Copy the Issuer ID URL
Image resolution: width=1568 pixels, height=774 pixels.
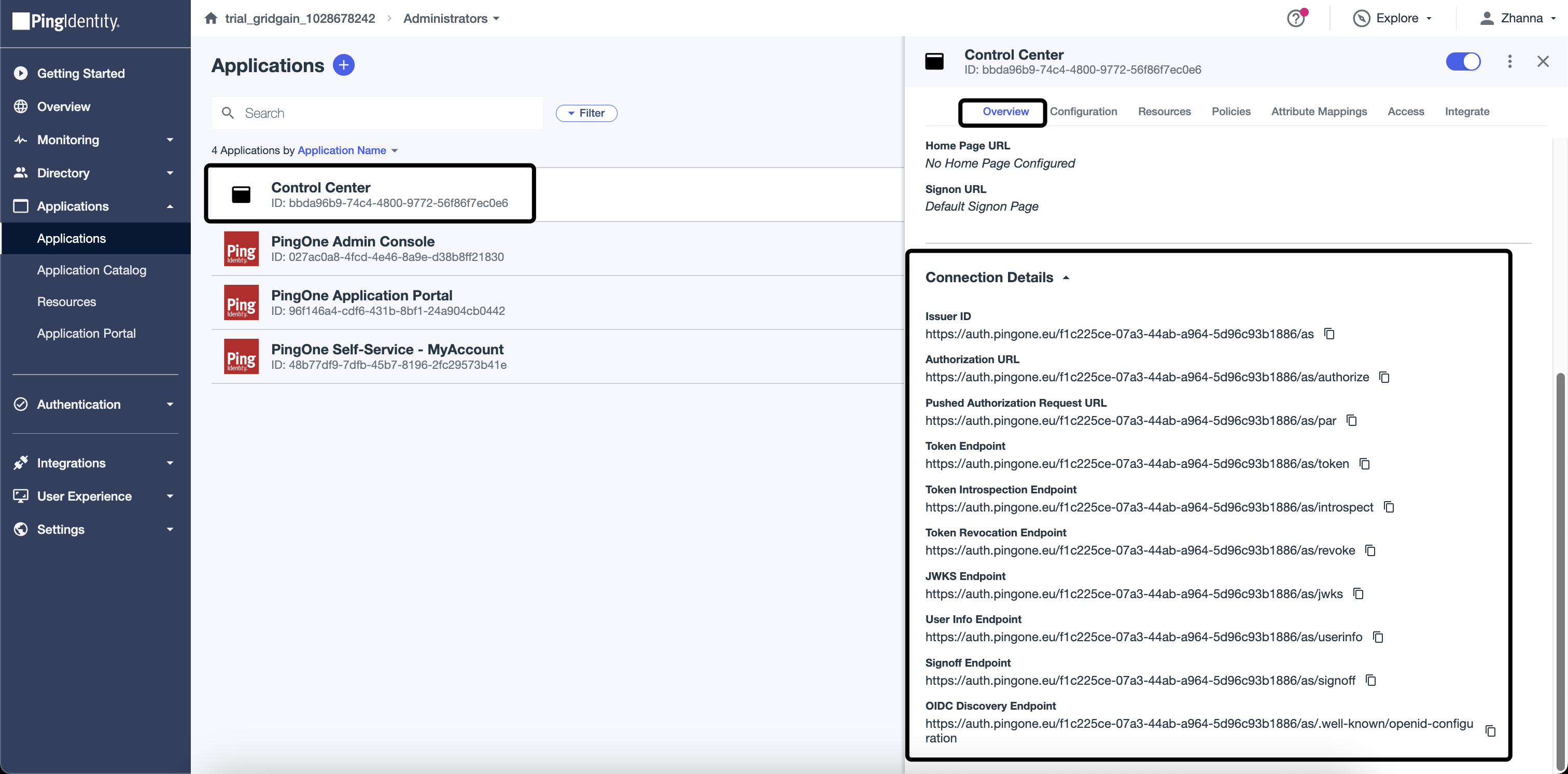pos(1329,334)
